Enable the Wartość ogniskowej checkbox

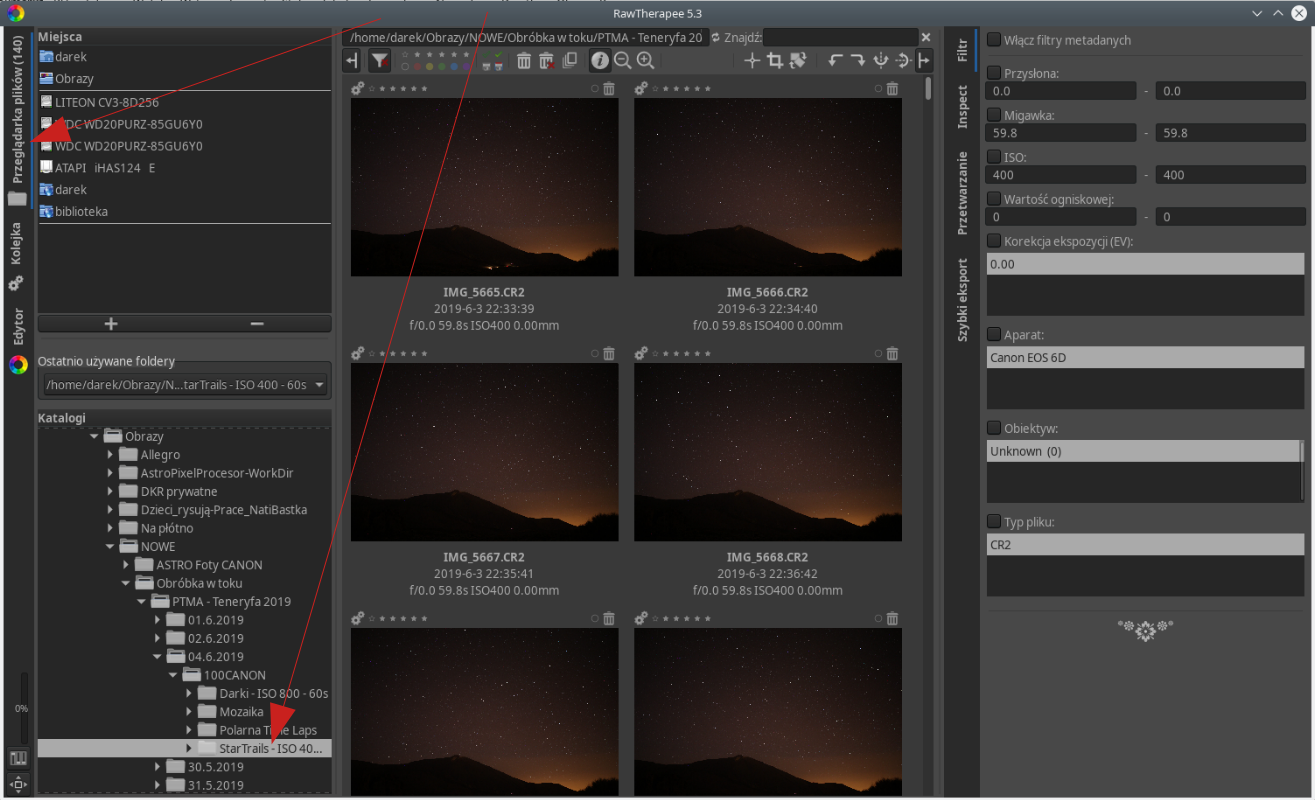tap(994, 199)
